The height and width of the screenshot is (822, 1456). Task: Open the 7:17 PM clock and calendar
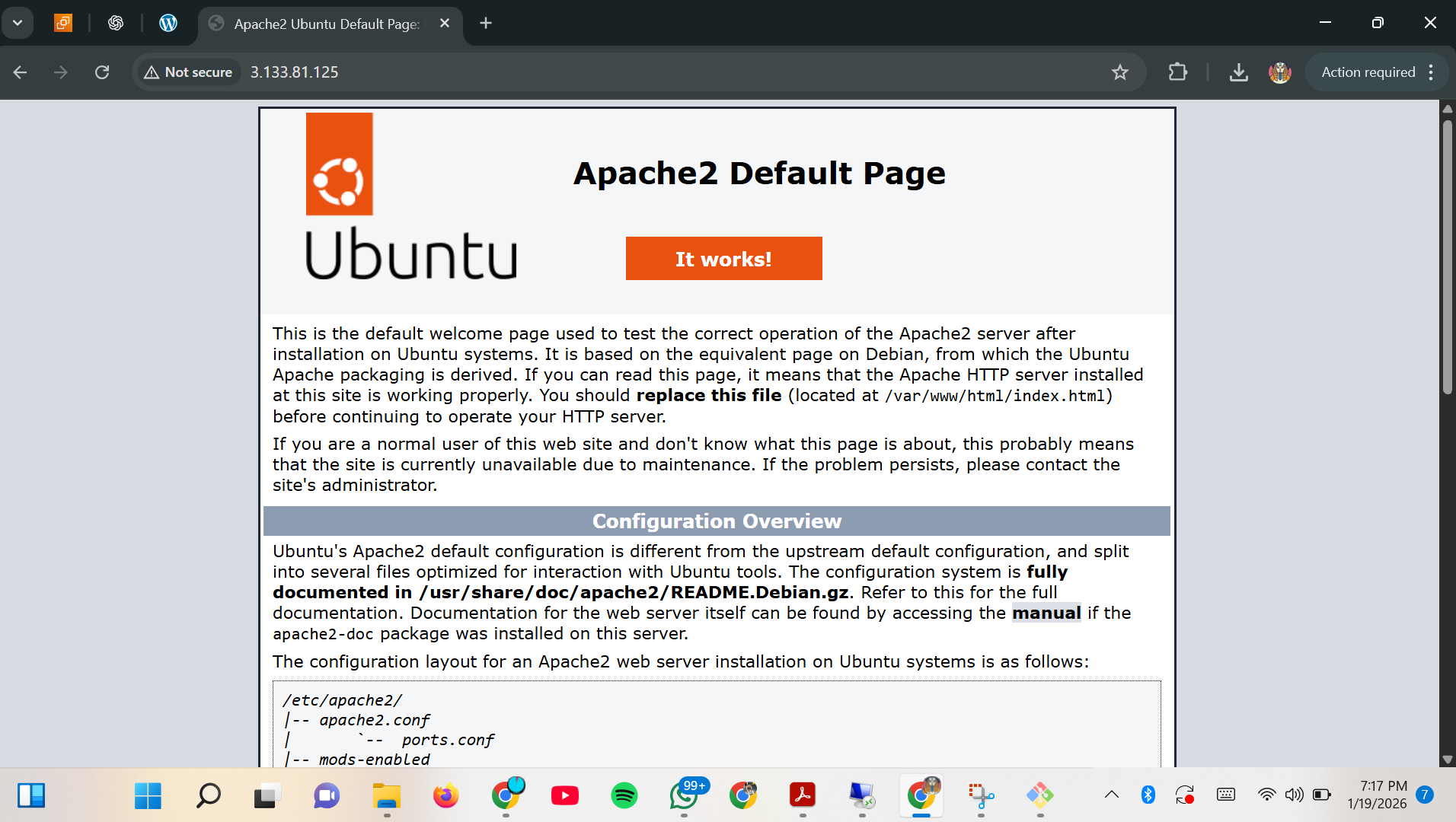pos(1377,795)
